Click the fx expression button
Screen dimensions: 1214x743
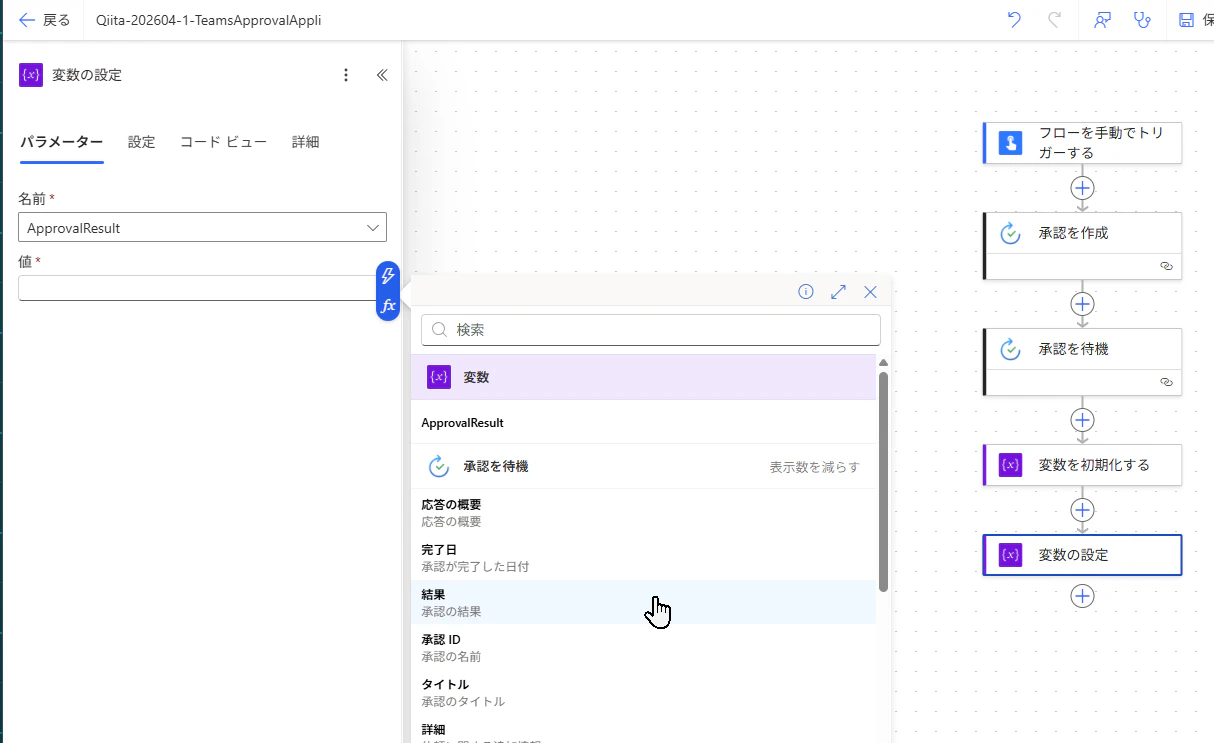point(388,305)
